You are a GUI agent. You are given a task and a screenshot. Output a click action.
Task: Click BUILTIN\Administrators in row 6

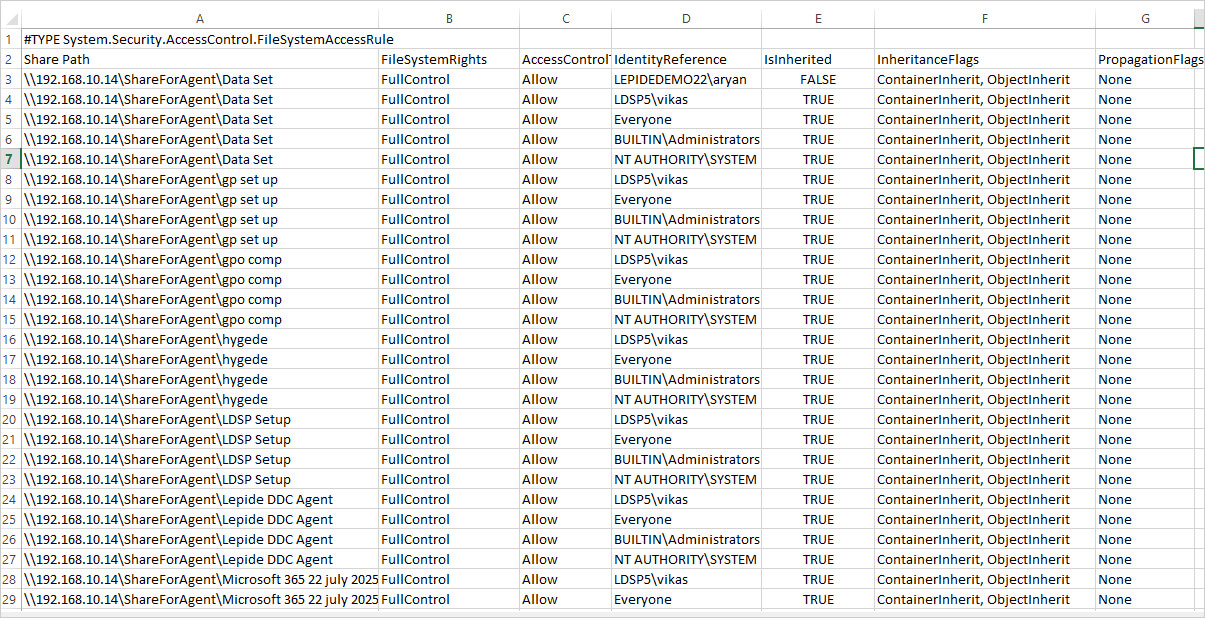pos(686,139)
